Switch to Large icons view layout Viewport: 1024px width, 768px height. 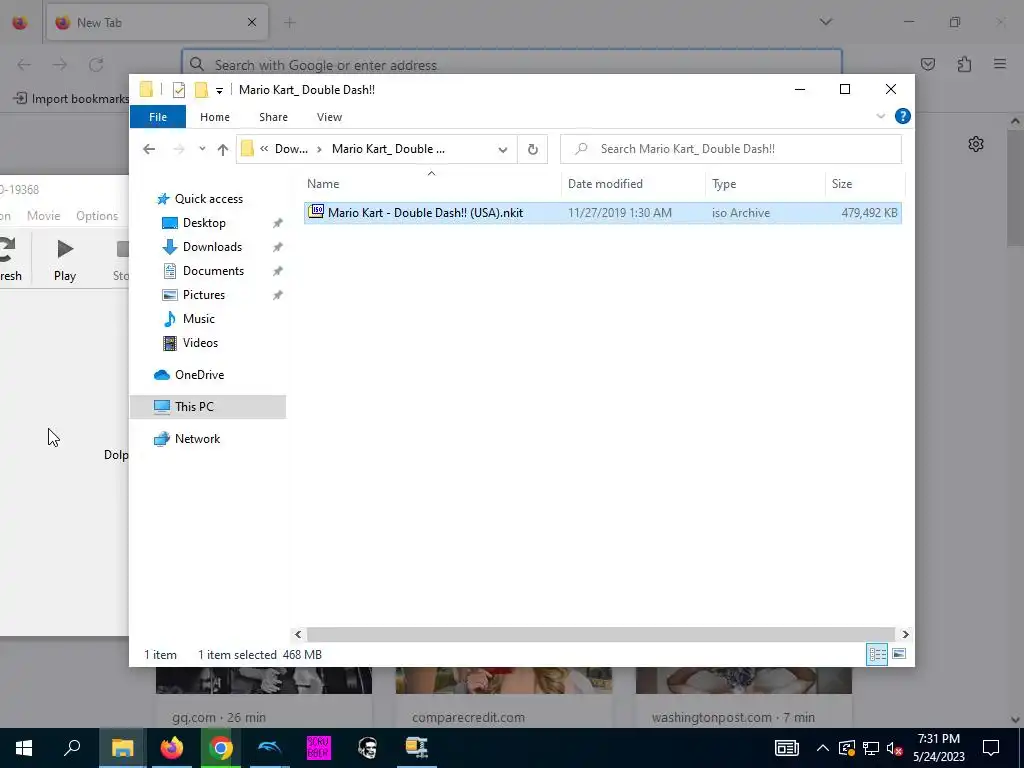(899, 654)
